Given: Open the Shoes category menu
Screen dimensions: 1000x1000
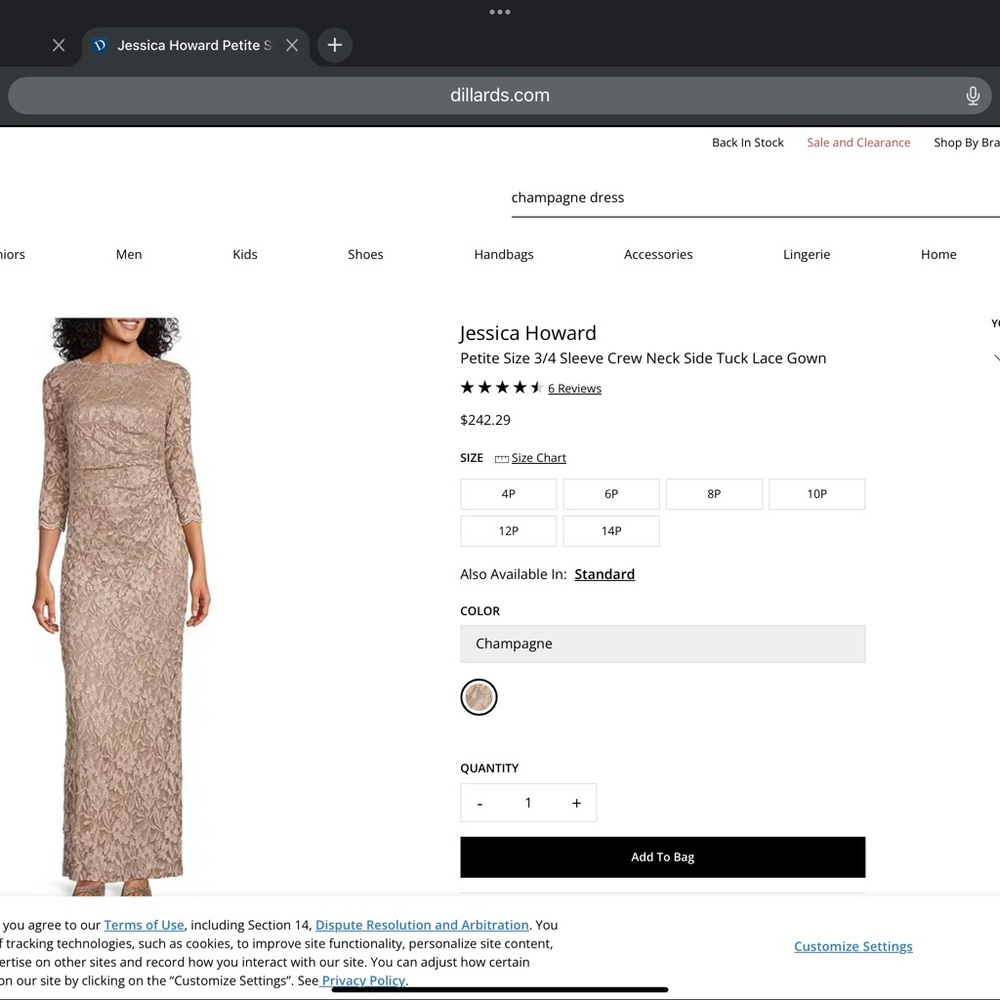Looking at the screenshot, I should coord(365,254).
